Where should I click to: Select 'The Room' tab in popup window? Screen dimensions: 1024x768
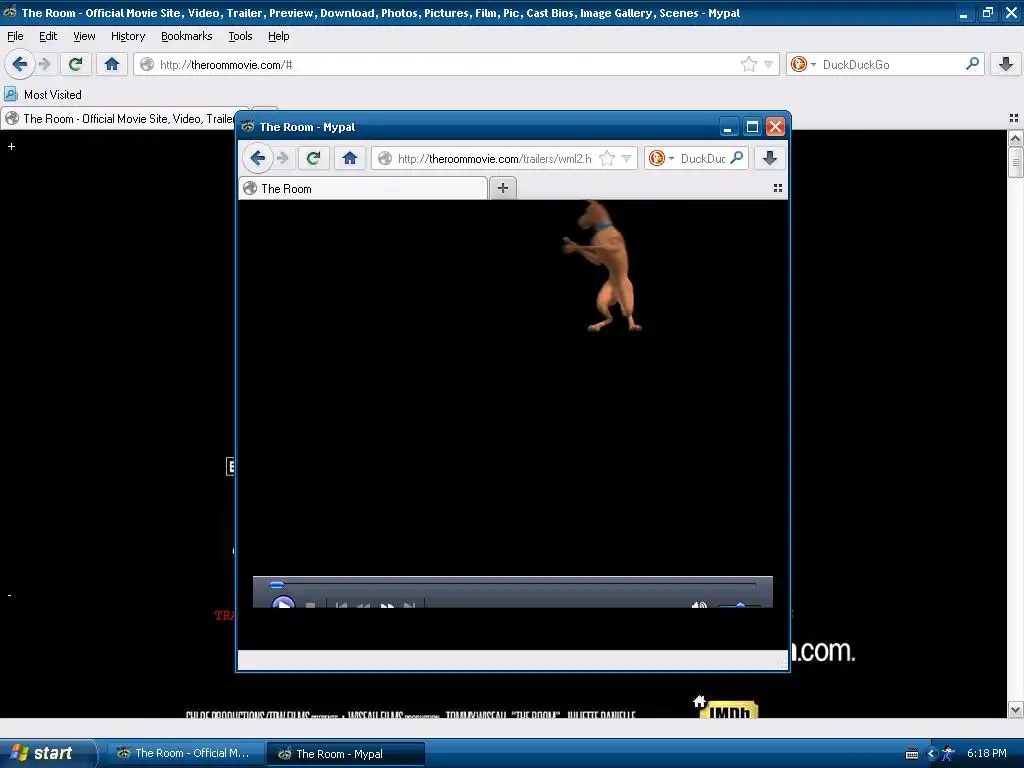[363, 189]
